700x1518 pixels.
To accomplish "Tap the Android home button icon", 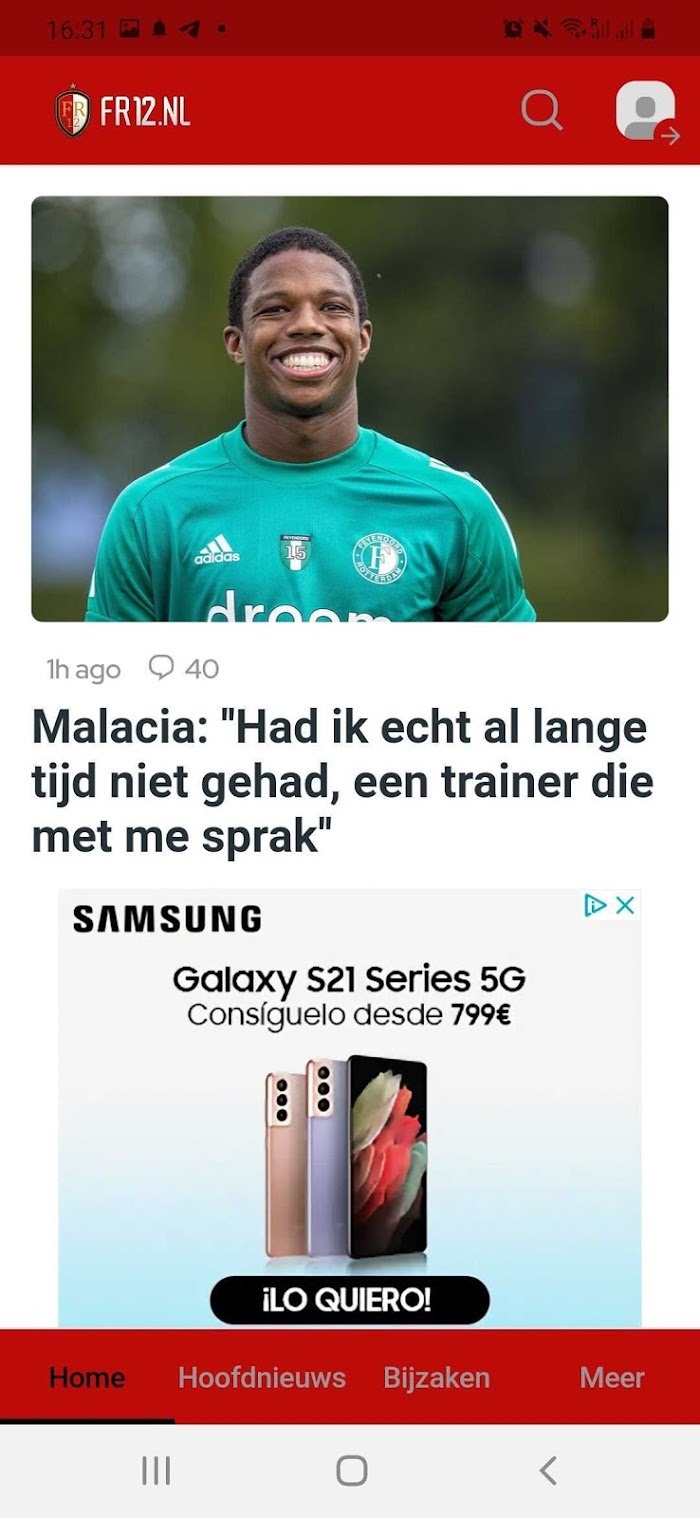I will click(x=351, y=1470).
